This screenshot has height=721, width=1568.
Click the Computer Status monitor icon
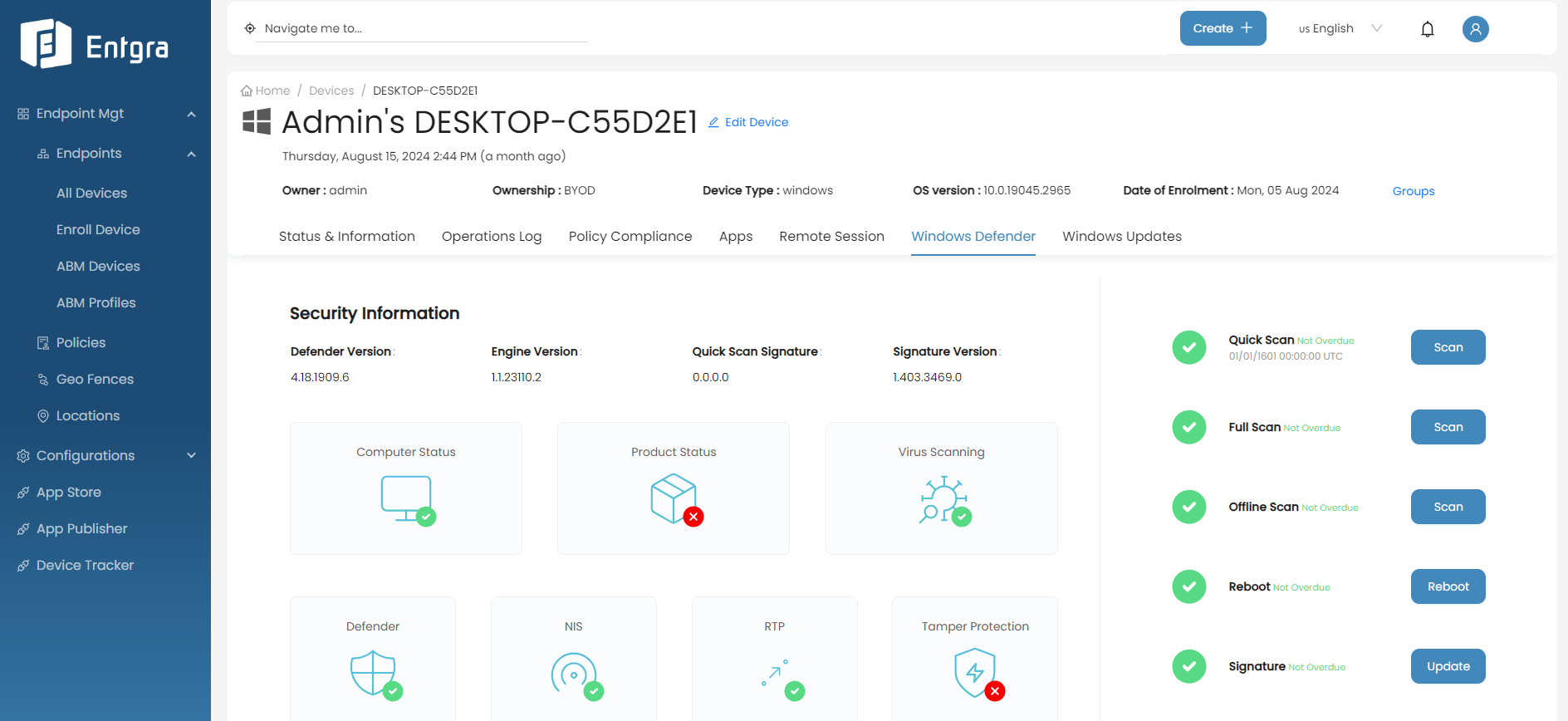(408, 500)
